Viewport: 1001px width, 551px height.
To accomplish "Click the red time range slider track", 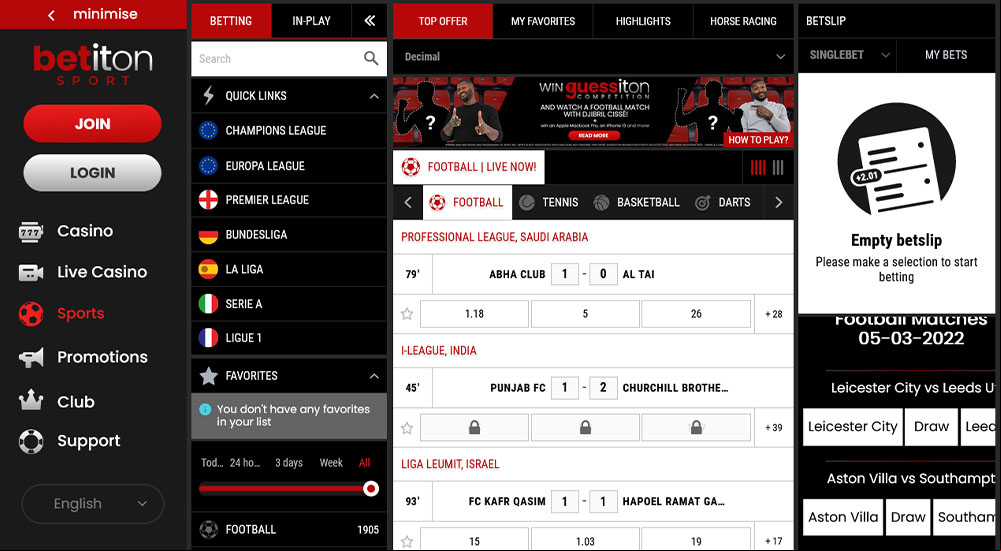I will tap(281, 489).
